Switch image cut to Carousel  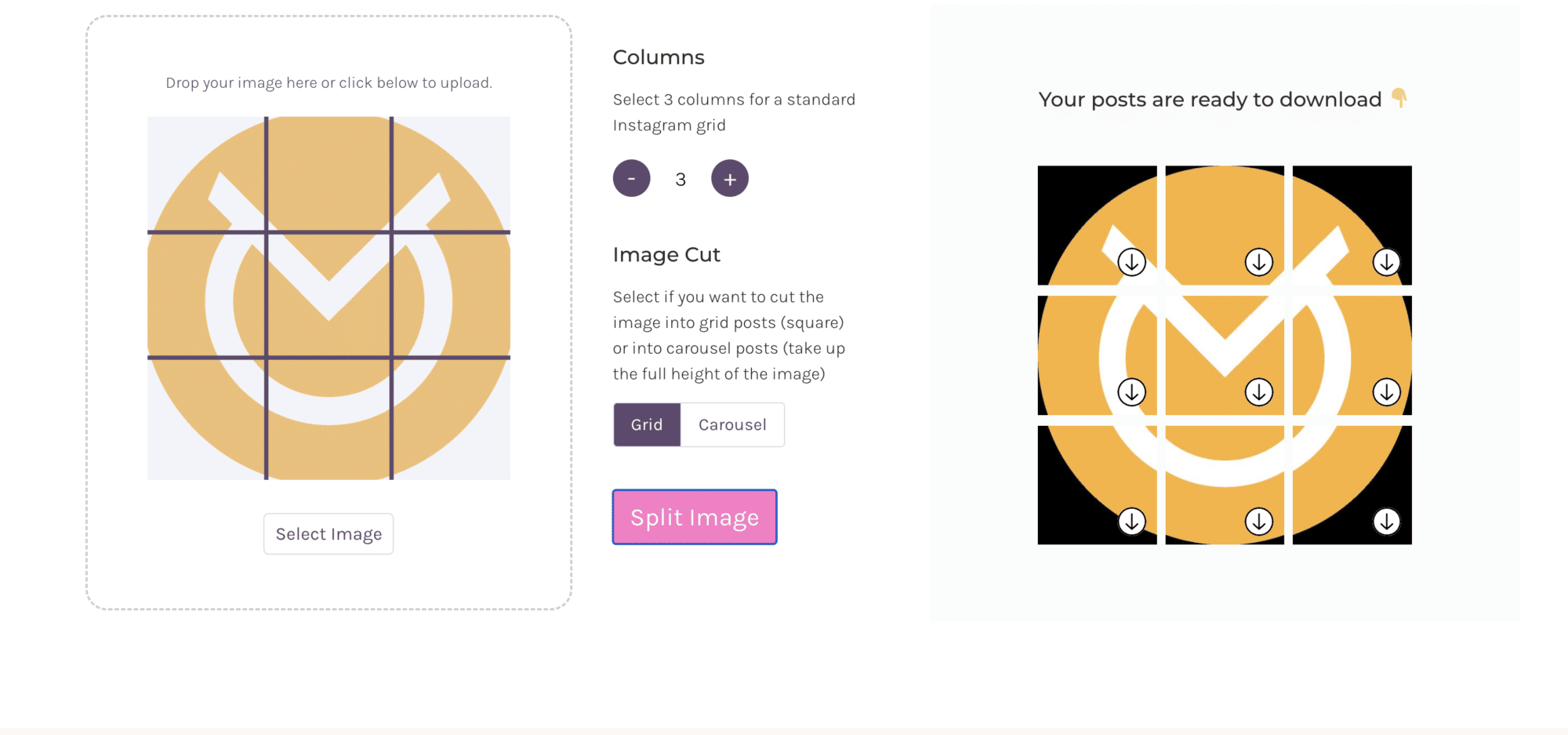coord(732,424)
